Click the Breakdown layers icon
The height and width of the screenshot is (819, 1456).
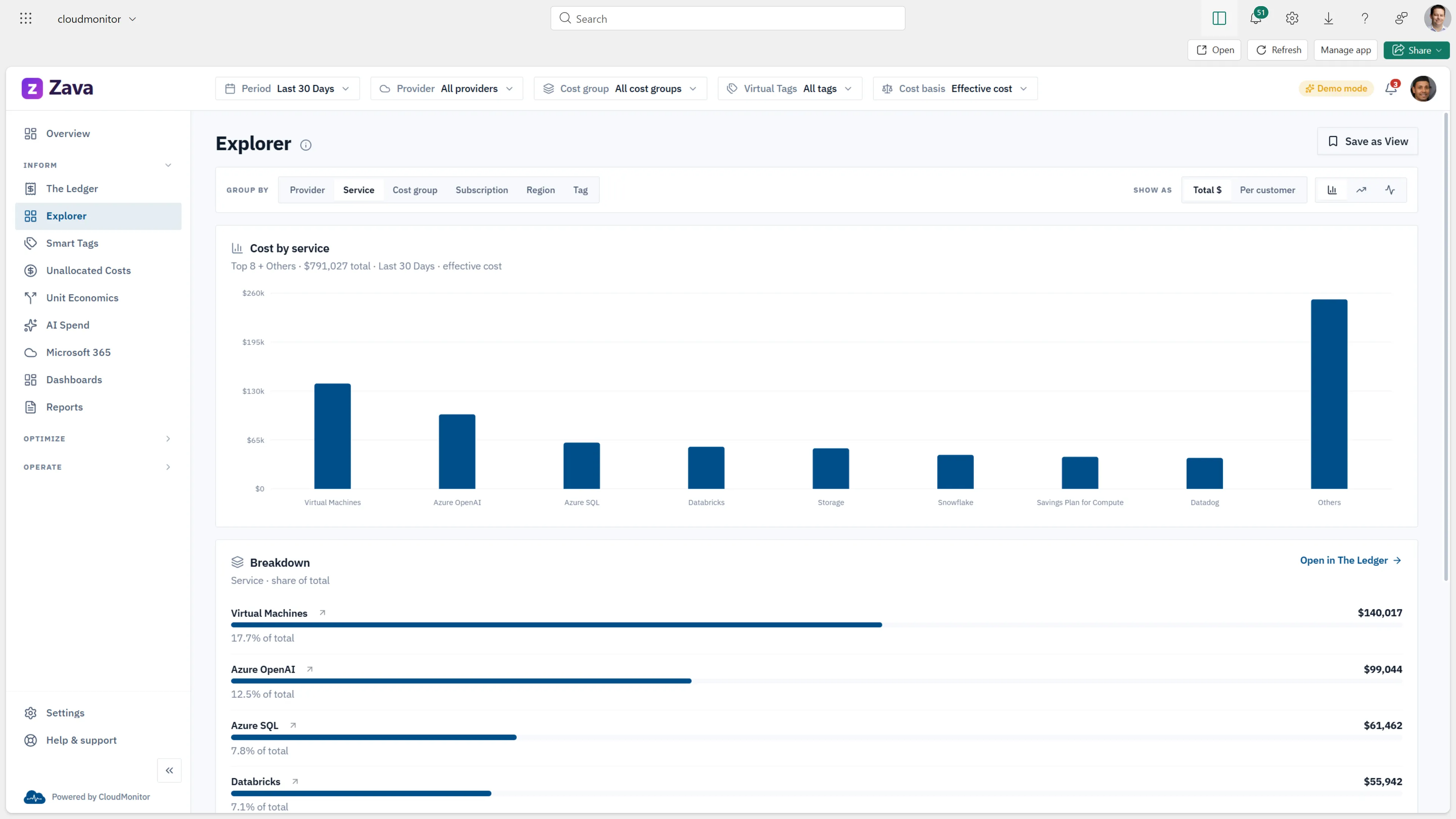click(237, 562)
